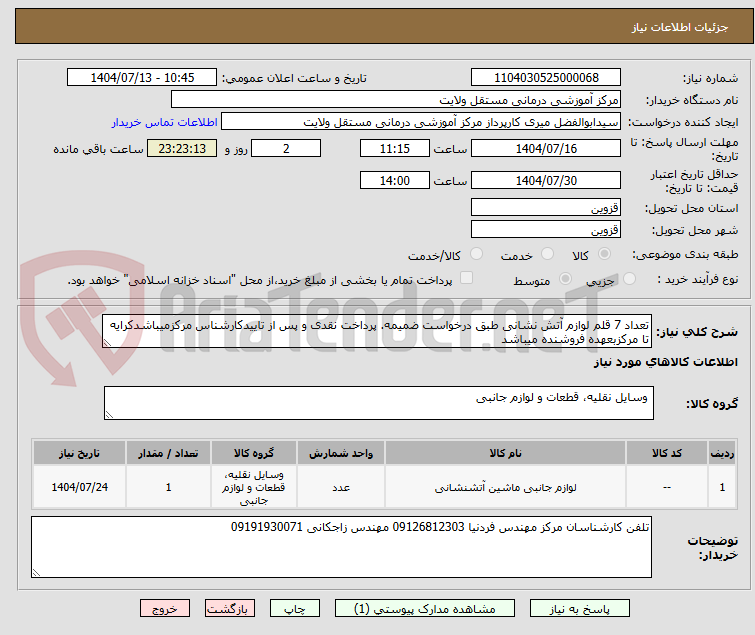Click the deadline time field 11:15
Screen dimensions: 755x635
(394, 148)
